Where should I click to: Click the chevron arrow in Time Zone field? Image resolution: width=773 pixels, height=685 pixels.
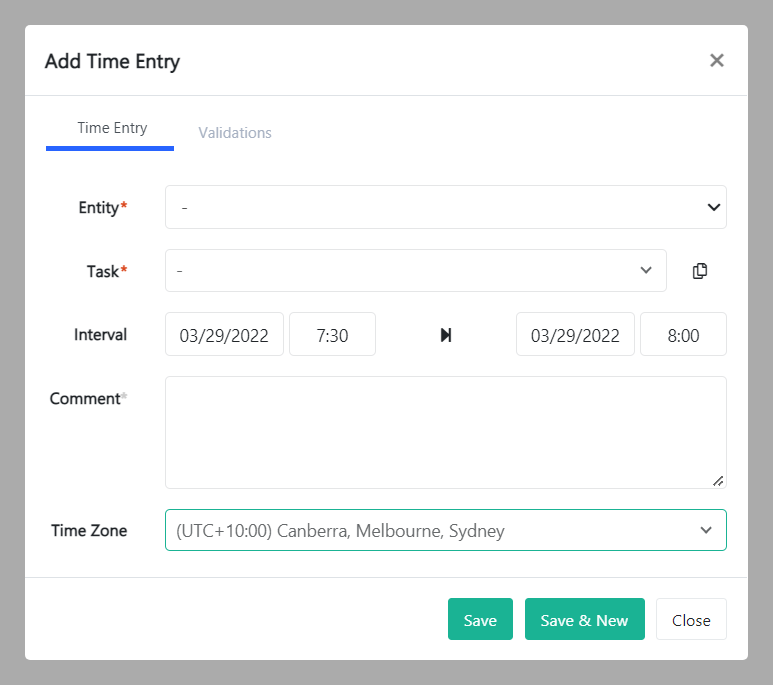coord(706,530)
